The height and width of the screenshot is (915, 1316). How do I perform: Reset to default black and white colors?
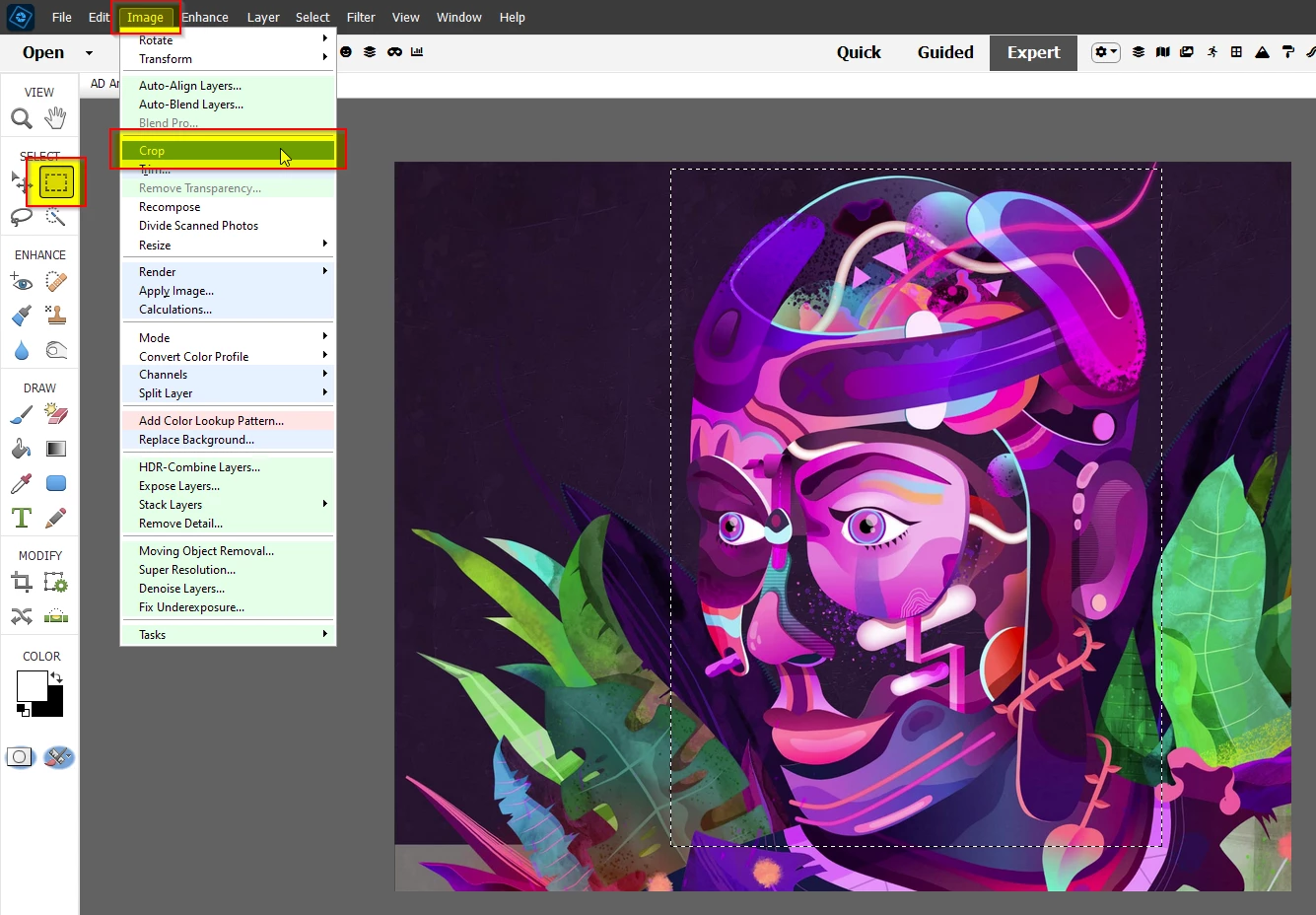[x=23, y=710]
